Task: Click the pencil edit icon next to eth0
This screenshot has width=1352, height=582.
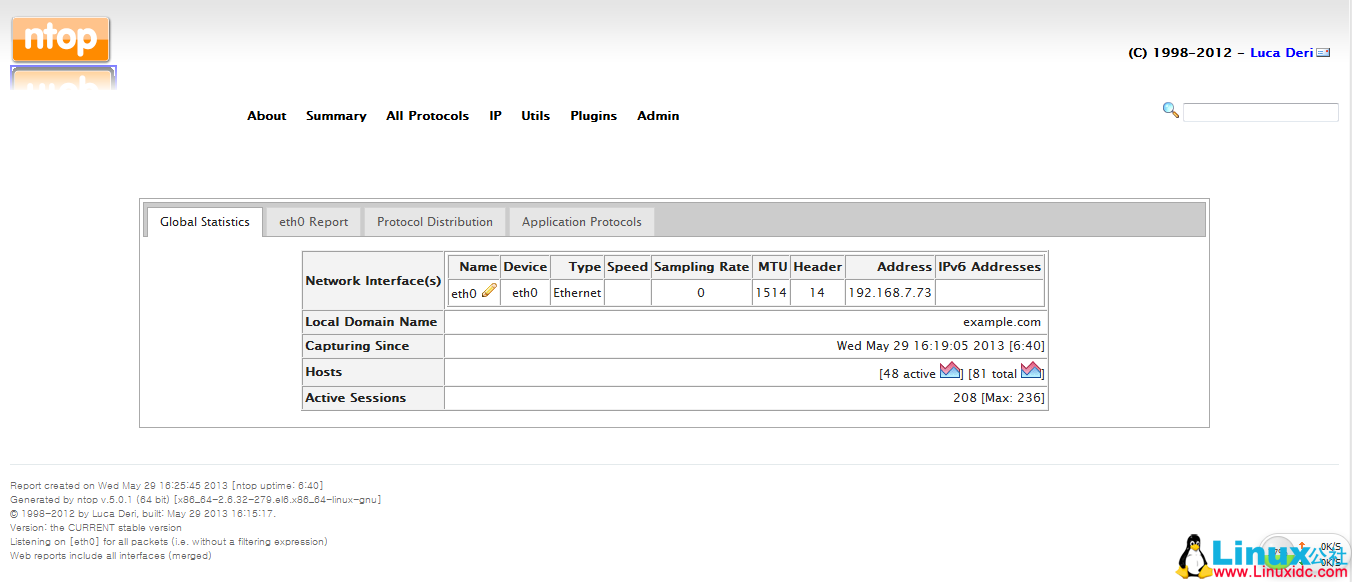Action: pyautogui.click(x=489, y=291)
